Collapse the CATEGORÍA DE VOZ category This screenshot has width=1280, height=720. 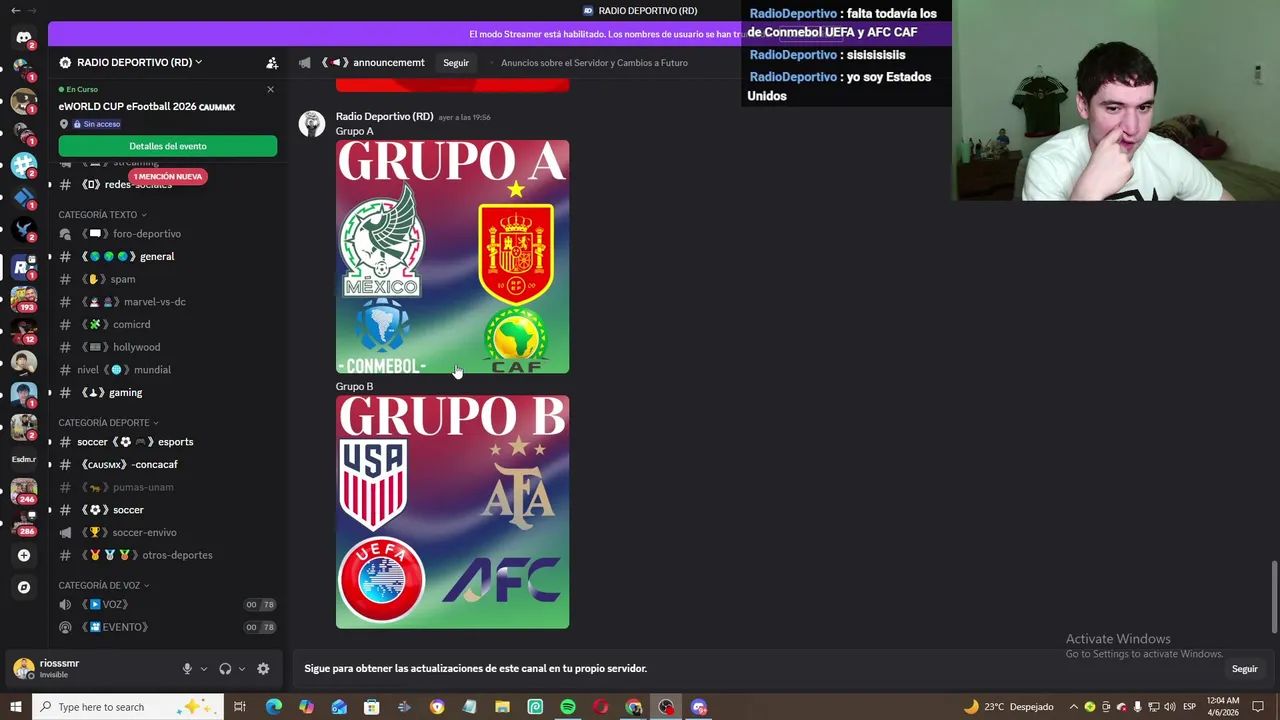[x=104, y=585]
